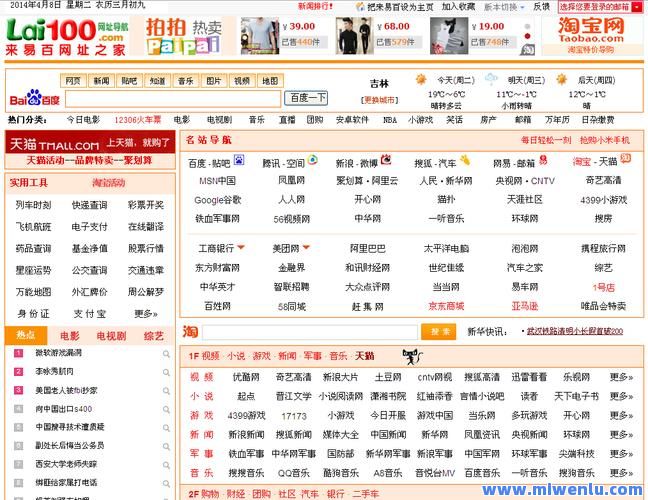
Task: Click the icon beside 搜狐·汽车
Action: [x=465, y=160]
